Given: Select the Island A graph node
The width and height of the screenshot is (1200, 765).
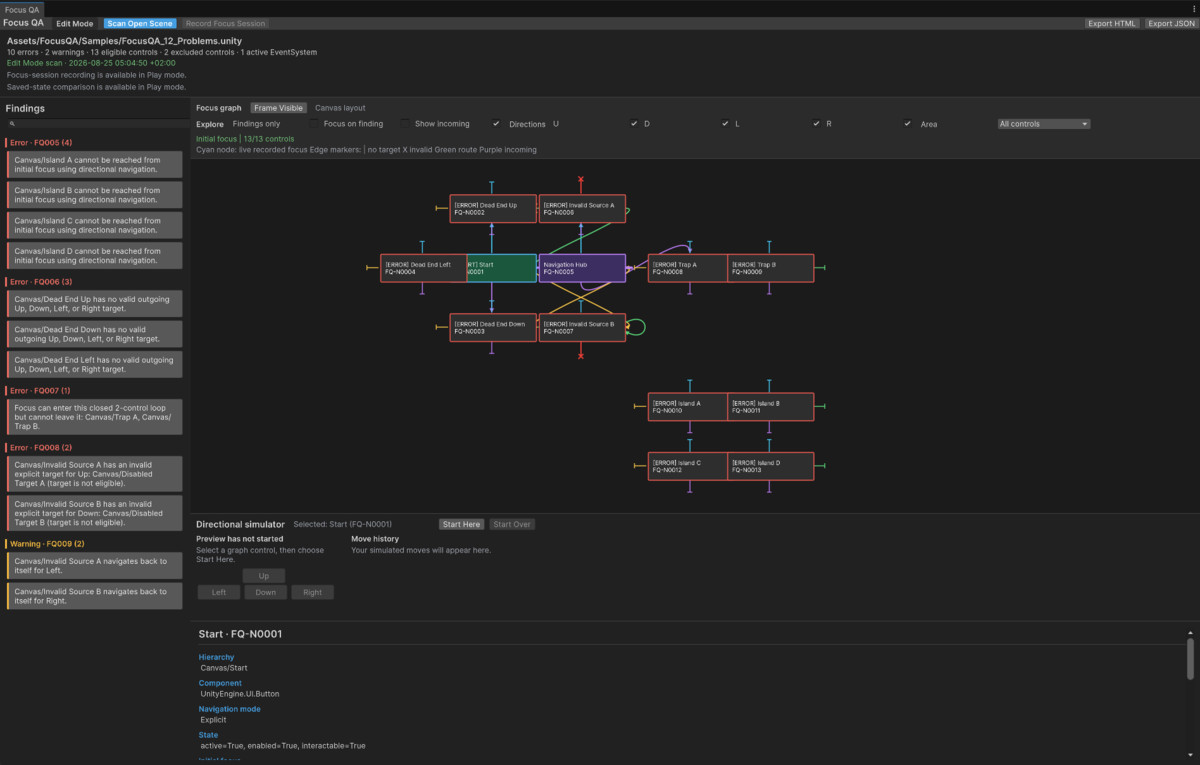Looking at the screenshot, I should tap(687, 407).
